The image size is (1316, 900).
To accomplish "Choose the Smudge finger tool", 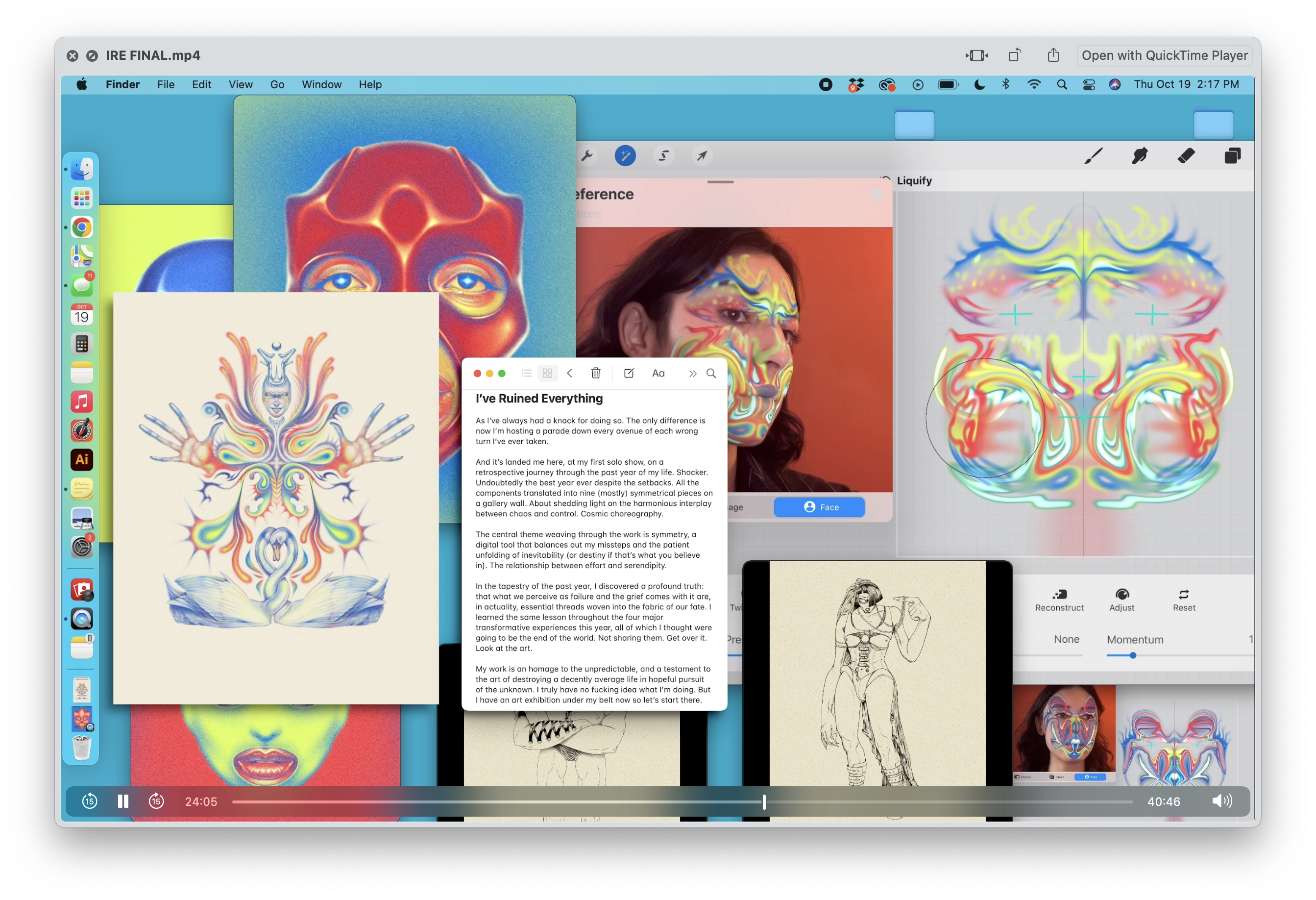I will pos(1139,156).
